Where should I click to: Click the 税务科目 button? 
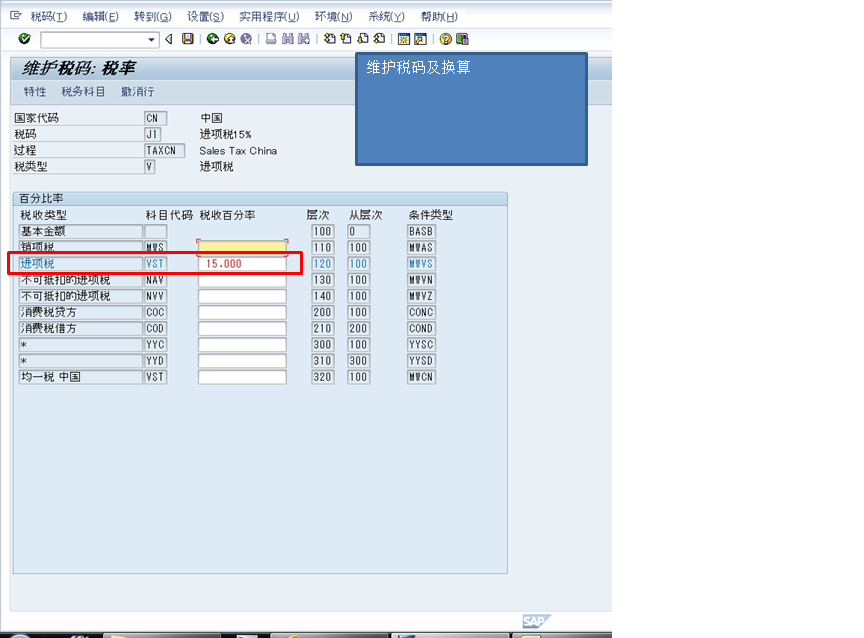coord(83,91)
